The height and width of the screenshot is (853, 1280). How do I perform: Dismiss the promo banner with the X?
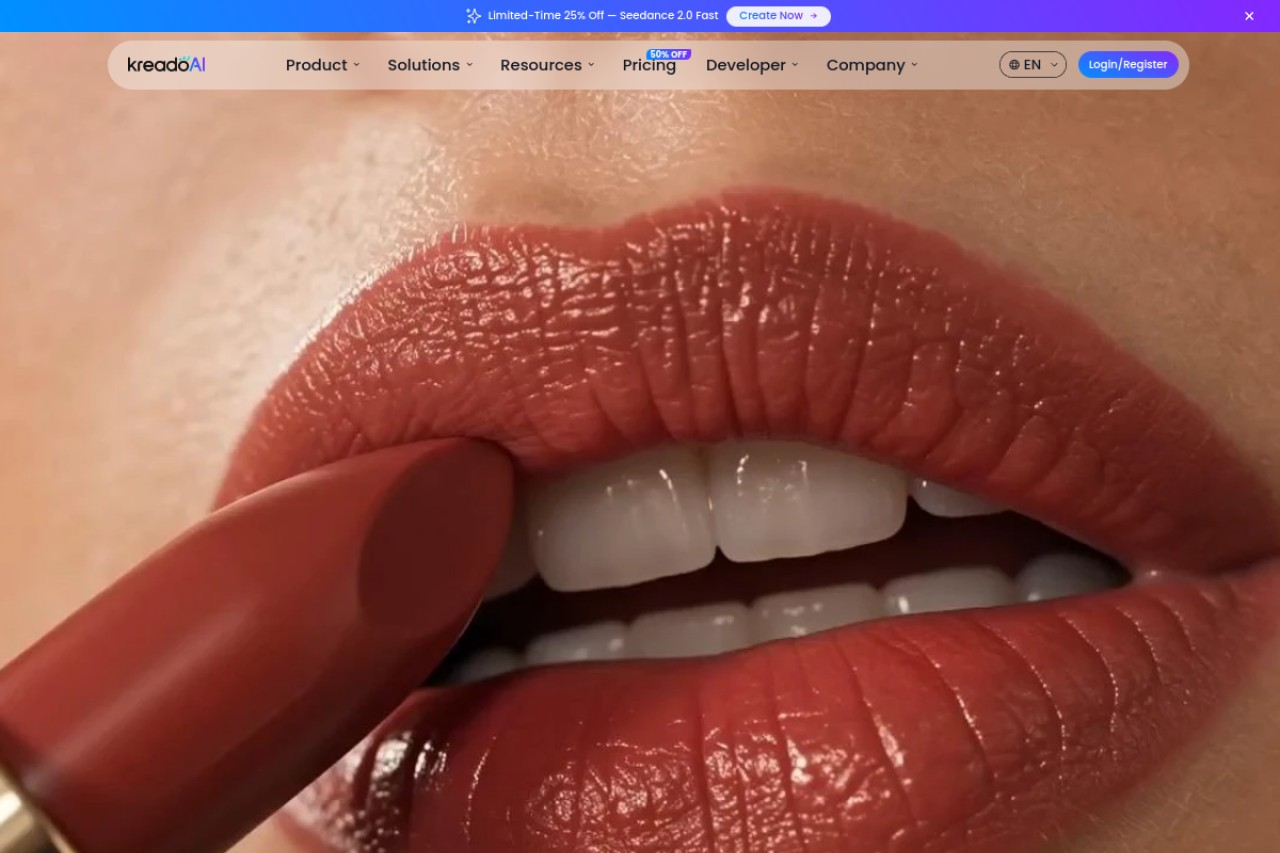coord(1249,16)
